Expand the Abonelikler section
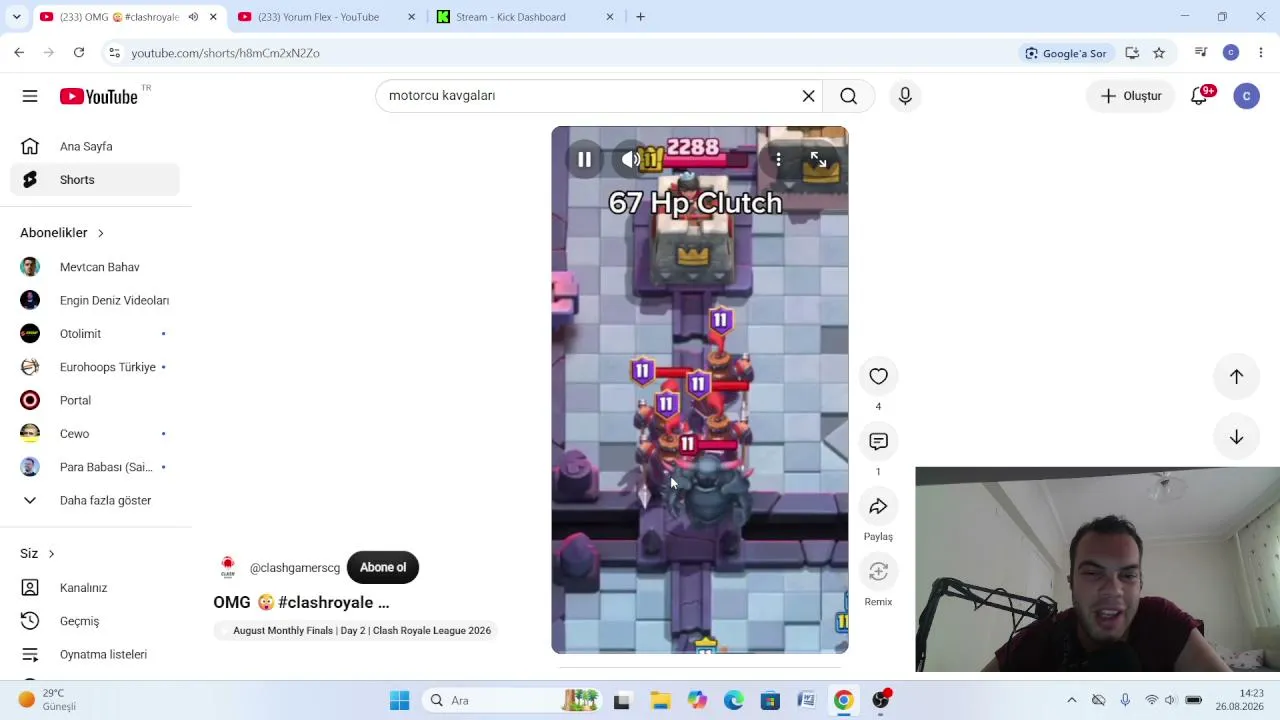1280x720 pixels. pyautogui.click(x=62, y=233)
